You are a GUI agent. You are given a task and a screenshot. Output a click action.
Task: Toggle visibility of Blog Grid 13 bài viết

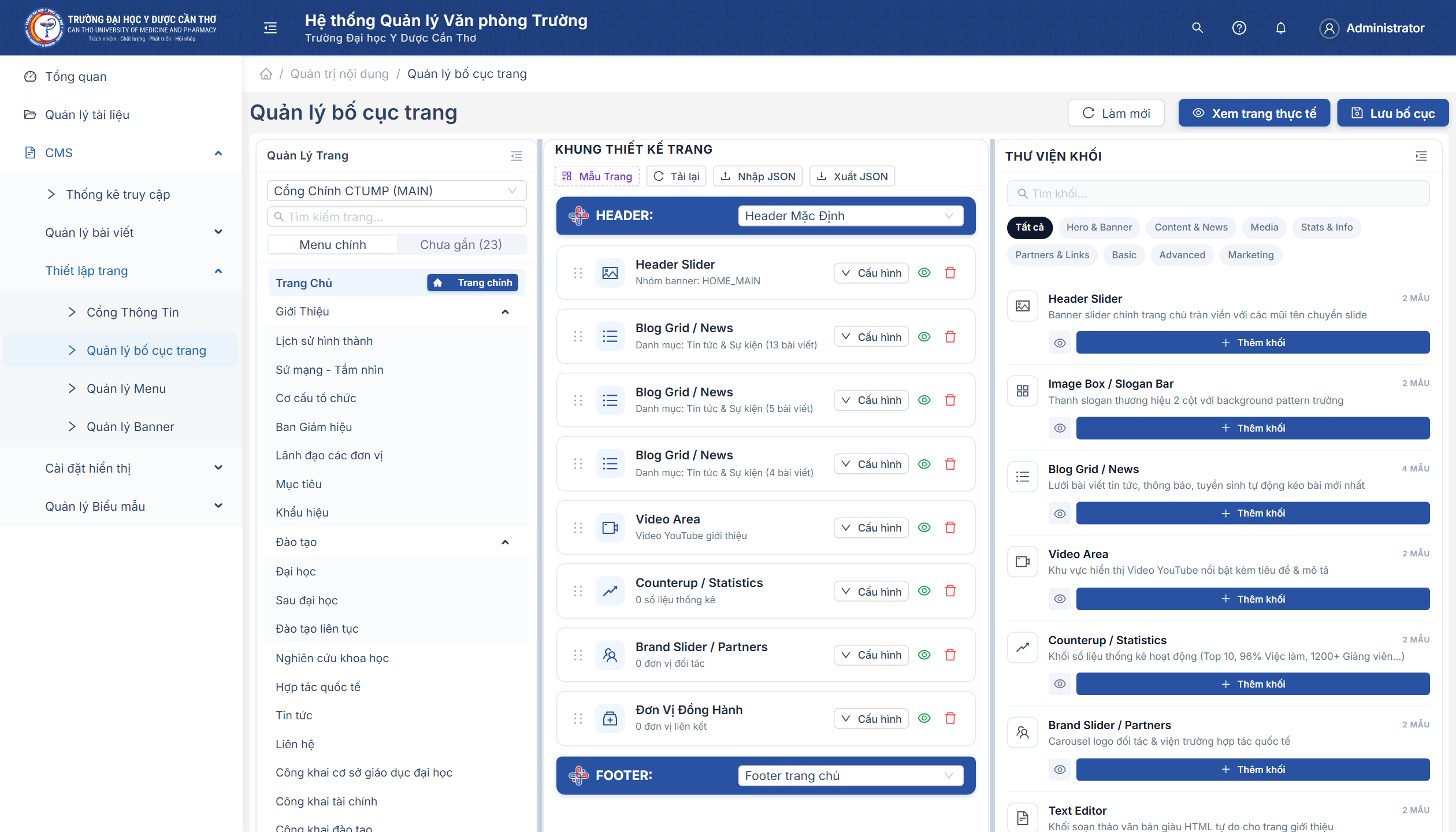point(924,336)
